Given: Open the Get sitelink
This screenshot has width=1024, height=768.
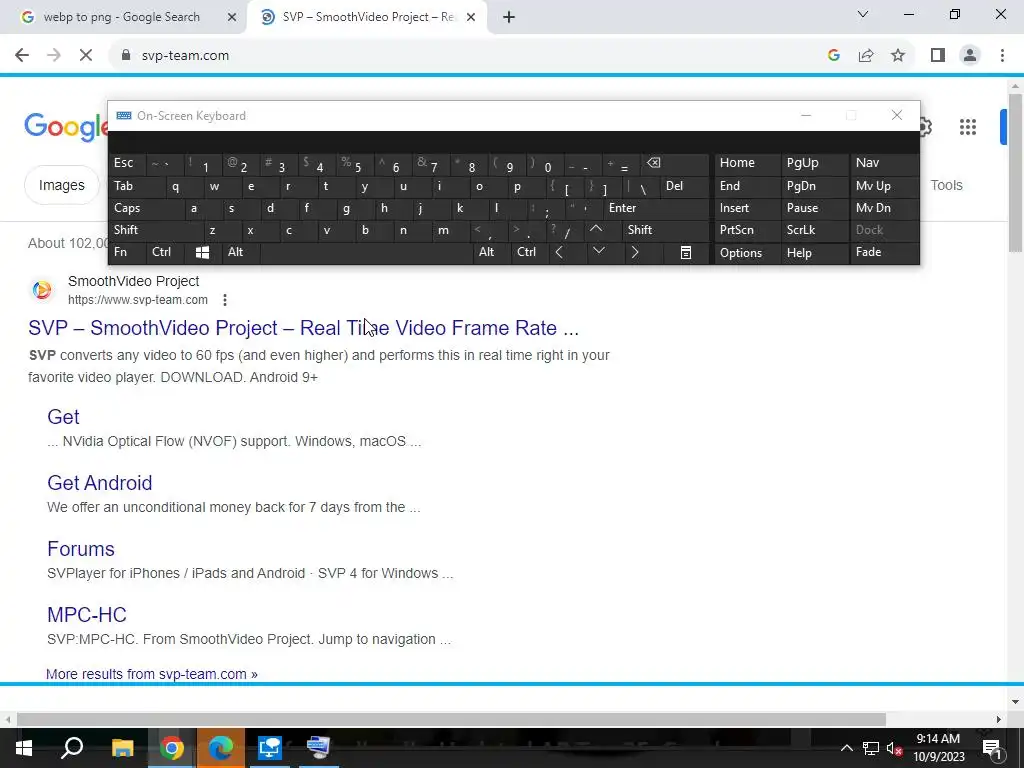Looking at the screenshot, I should (63, 417).
